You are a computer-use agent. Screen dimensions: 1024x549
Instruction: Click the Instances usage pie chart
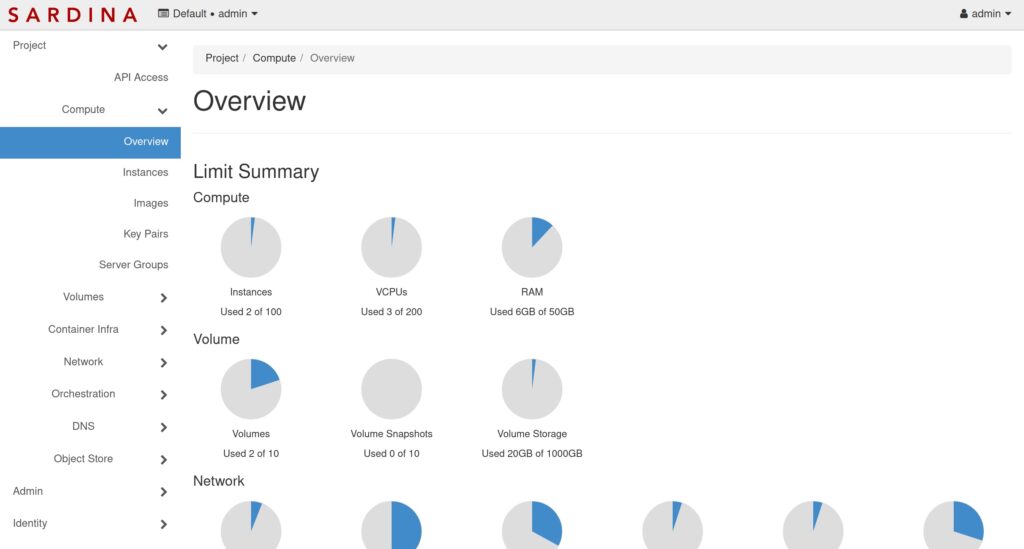(x=251, y=247)
